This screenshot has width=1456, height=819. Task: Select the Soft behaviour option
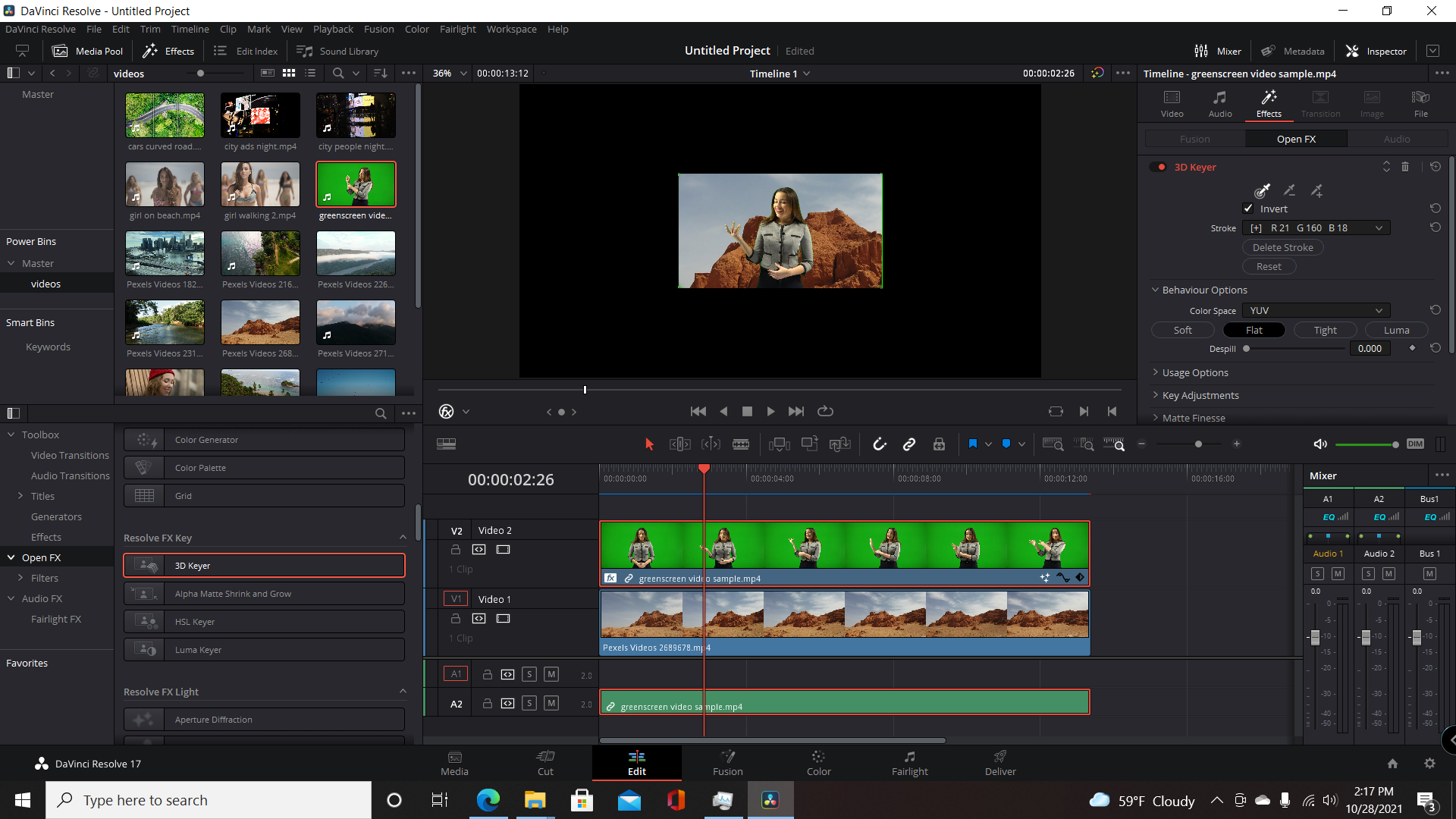[x=1182, y=331]
